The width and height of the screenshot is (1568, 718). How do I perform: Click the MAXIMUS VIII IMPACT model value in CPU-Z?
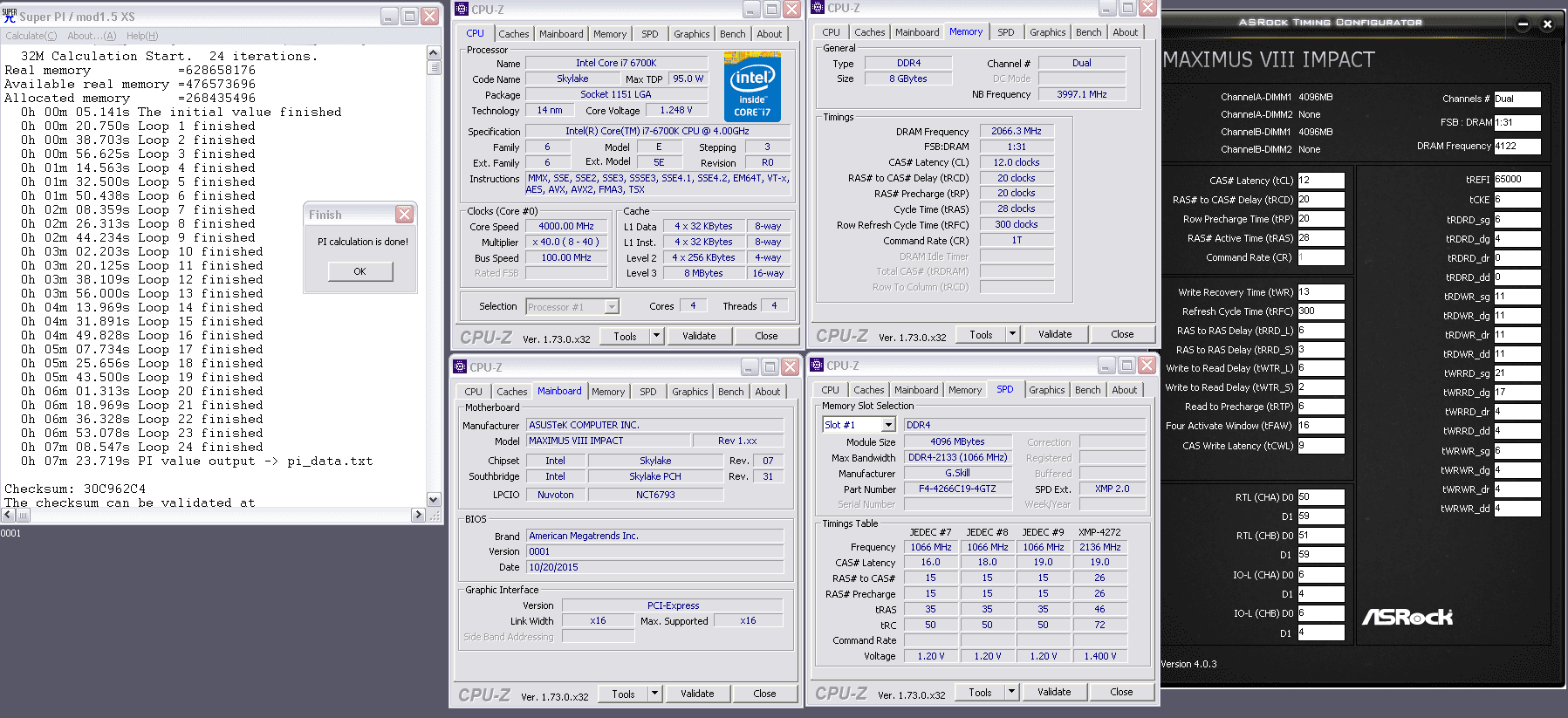click(608, 441)
